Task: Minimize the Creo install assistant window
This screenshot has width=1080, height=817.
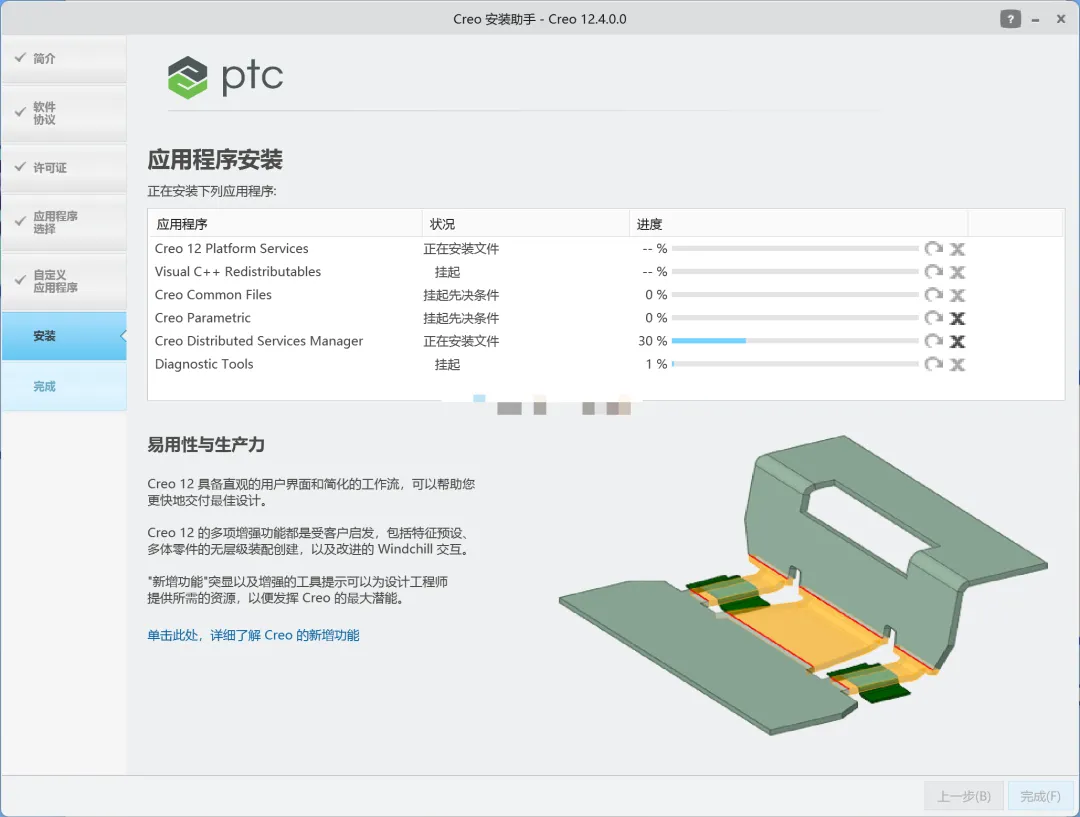Action: 1035,20
